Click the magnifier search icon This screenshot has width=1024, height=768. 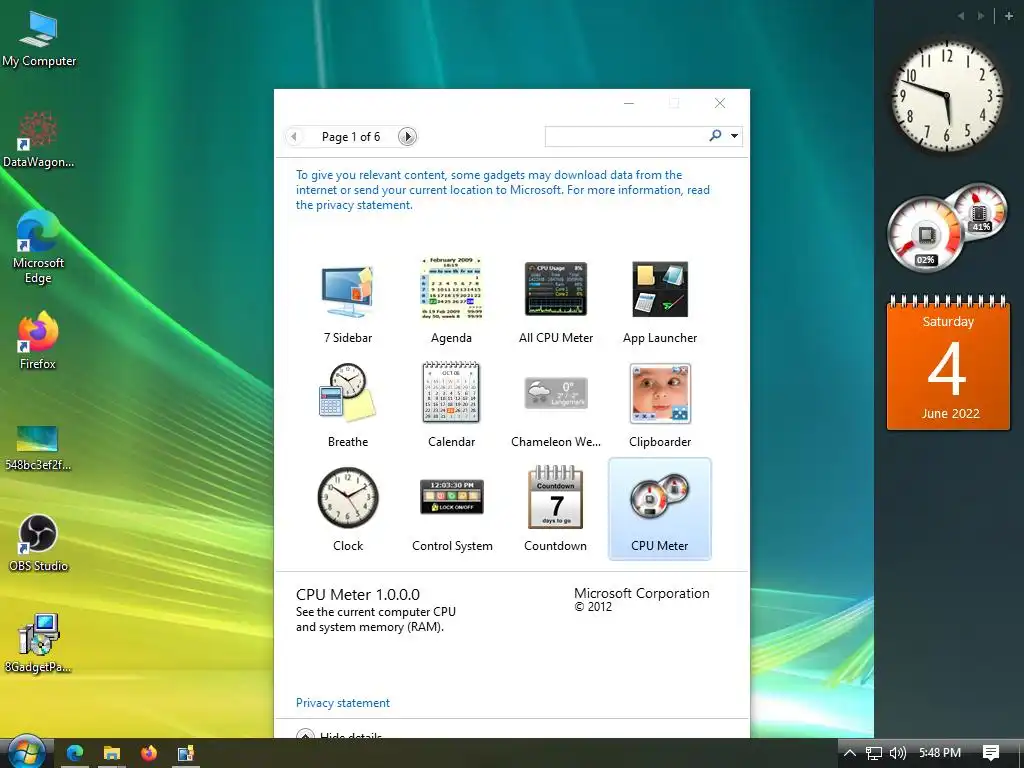(x=715, y=135)
